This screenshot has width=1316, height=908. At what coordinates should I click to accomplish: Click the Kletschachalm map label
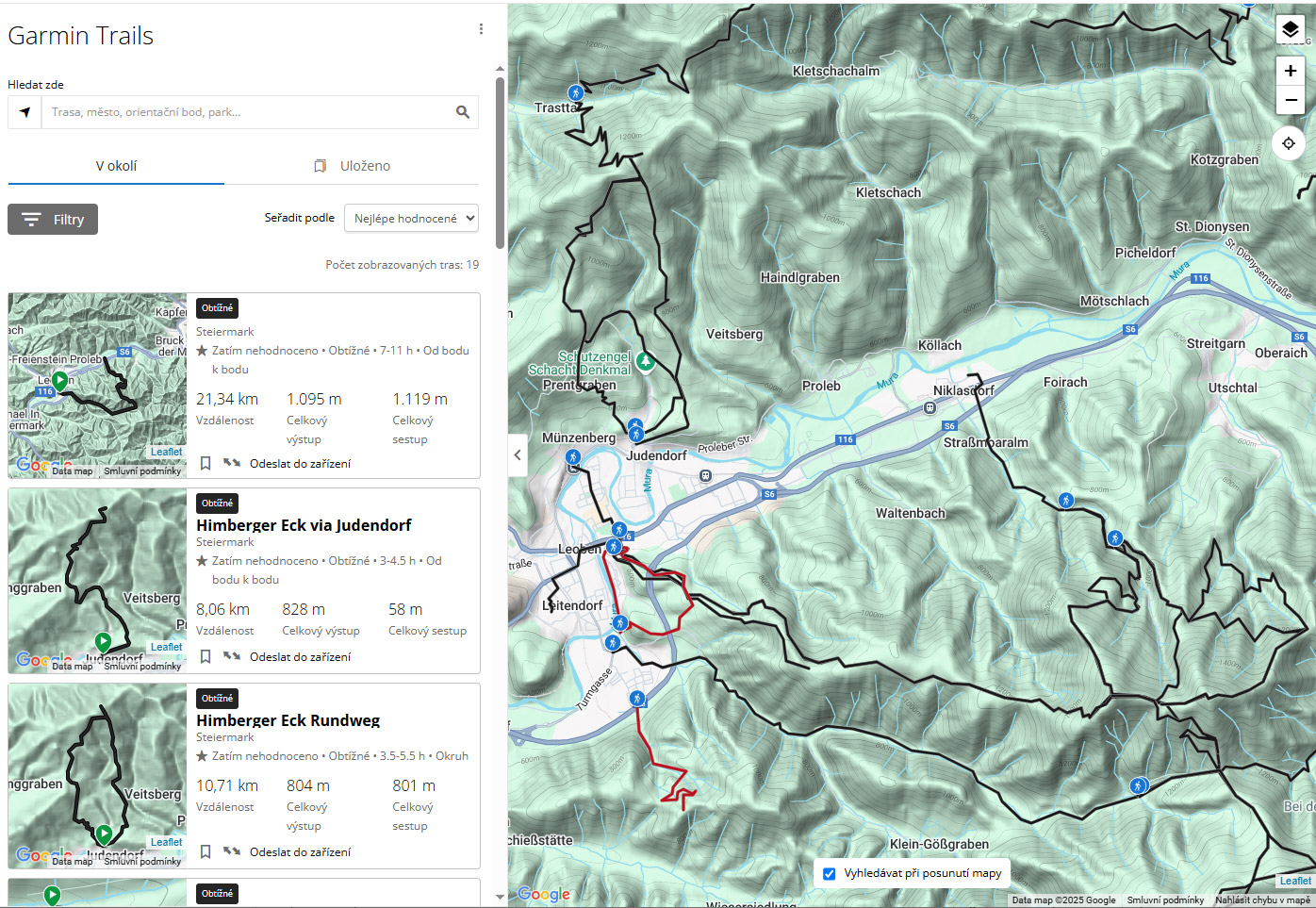pyautogui.click(x=836, y=71)
